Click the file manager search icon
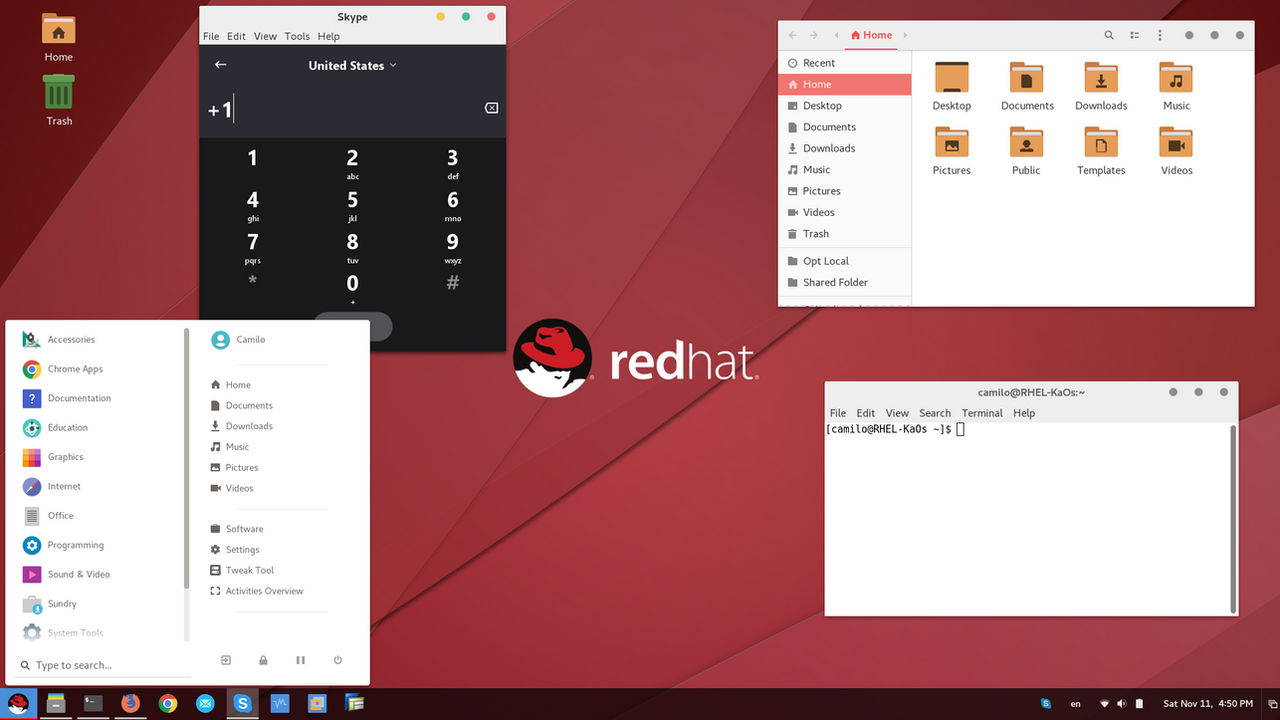 click(1109, 35)
